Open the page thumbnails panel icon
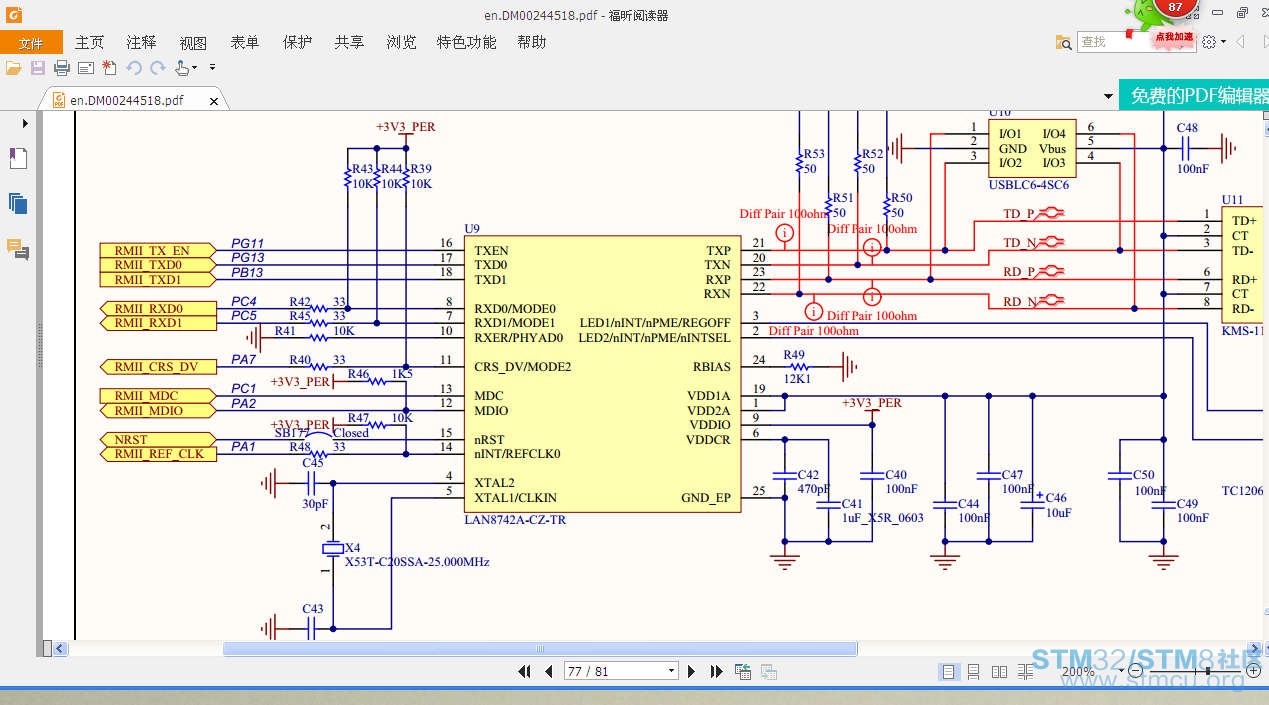The height and width of the screenshot is (705, 1269). 18,158
